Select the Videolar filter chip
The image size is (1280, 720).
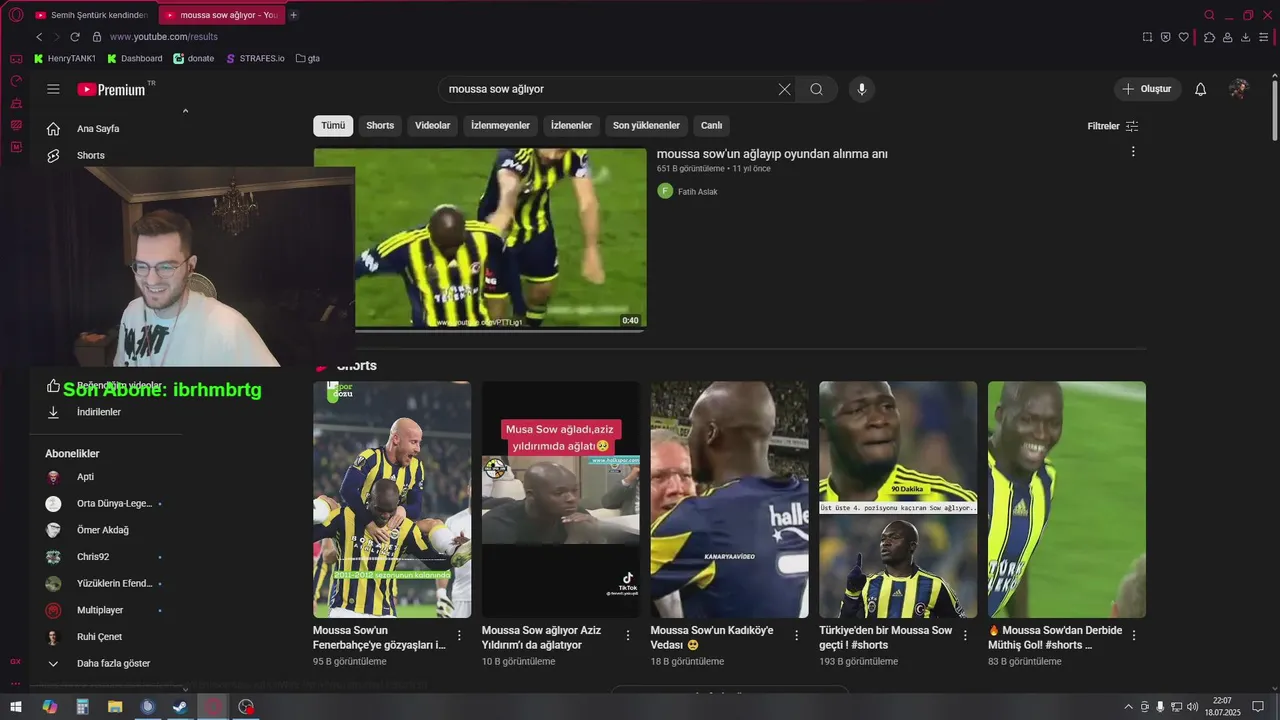[x=433, y=126]
